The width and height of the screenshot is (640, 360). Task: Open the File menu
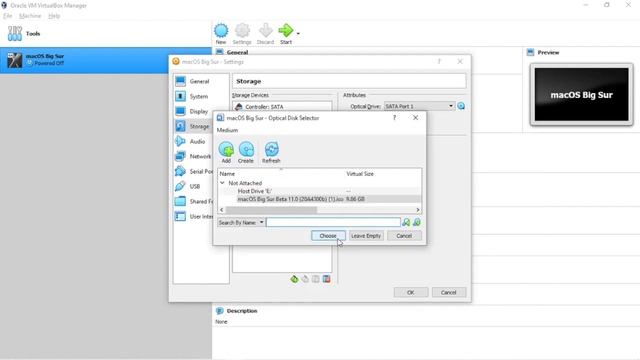[7, 16]
